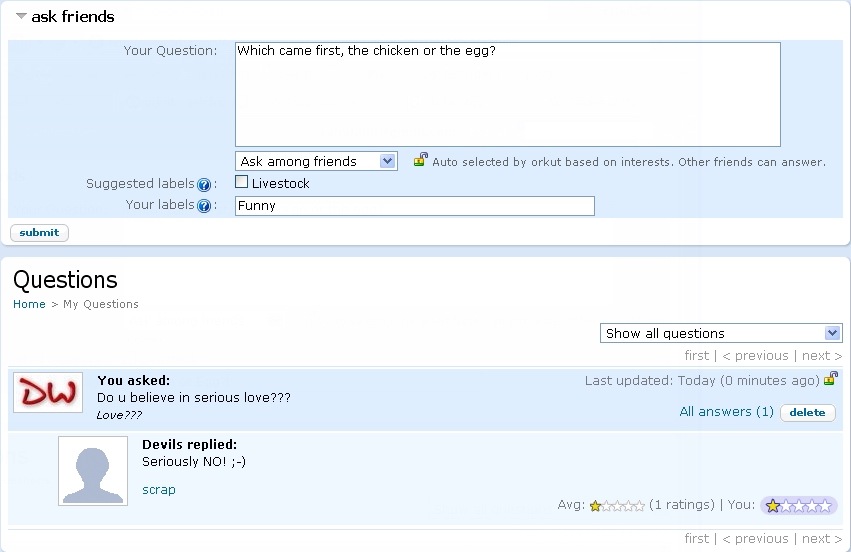Collapse the ask friends section triangle

pyautogui.click(x=21, y=16)
